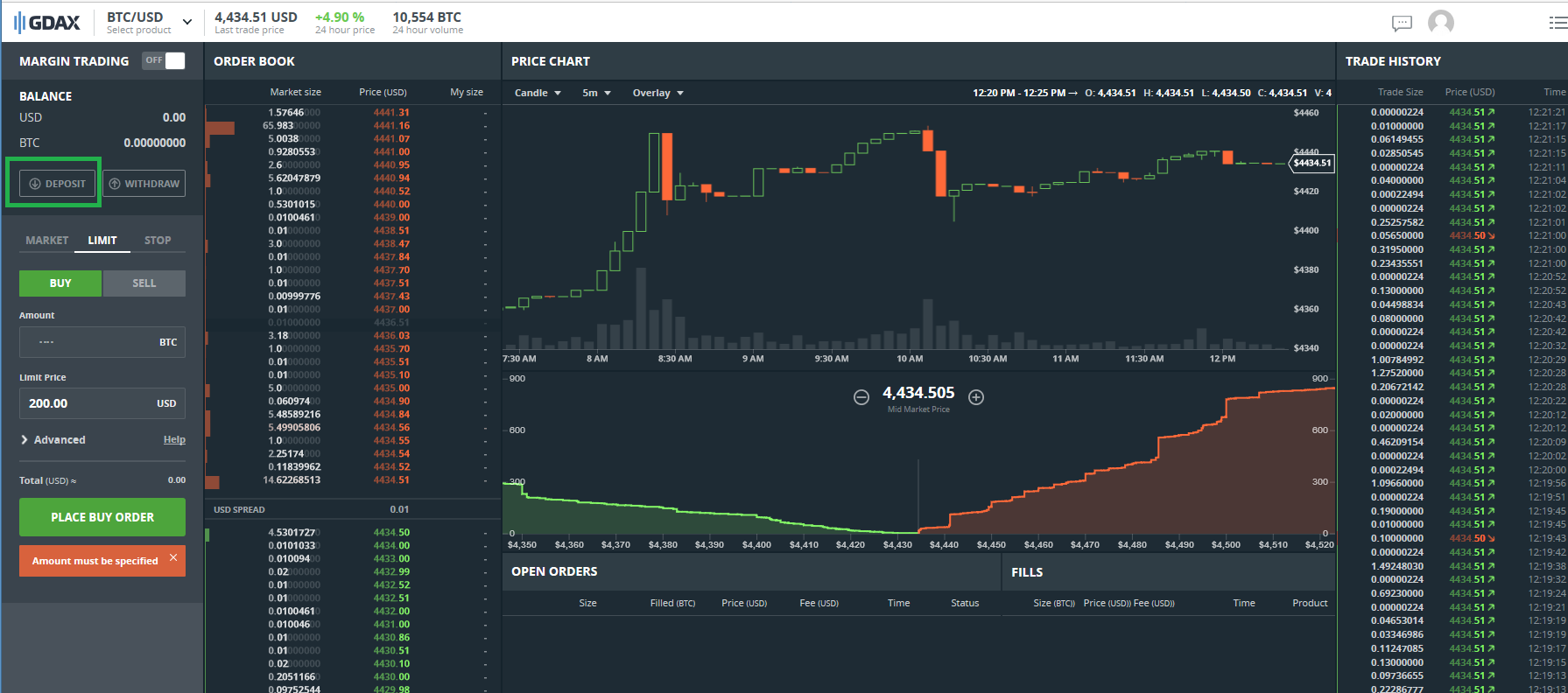The image size is (1568, 693).
Task: Switch to the Market order tab
Action: click(47, 240)
